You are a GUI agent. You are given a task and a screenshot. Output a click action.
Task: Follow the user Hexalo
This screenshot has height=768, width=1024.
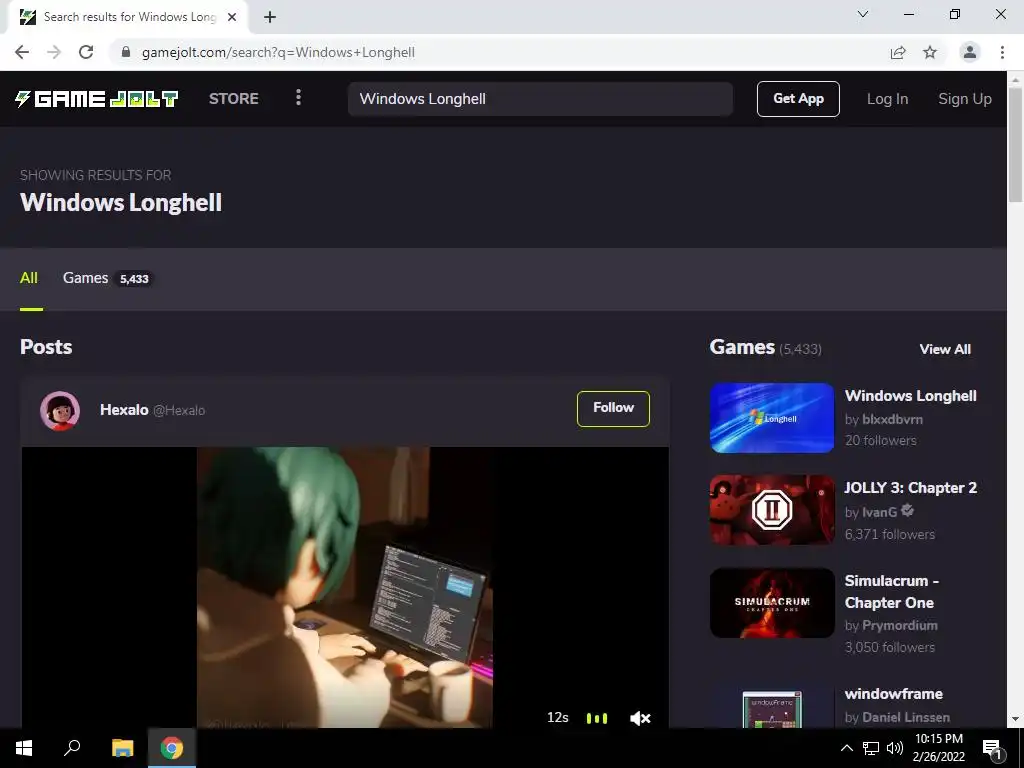613,408
